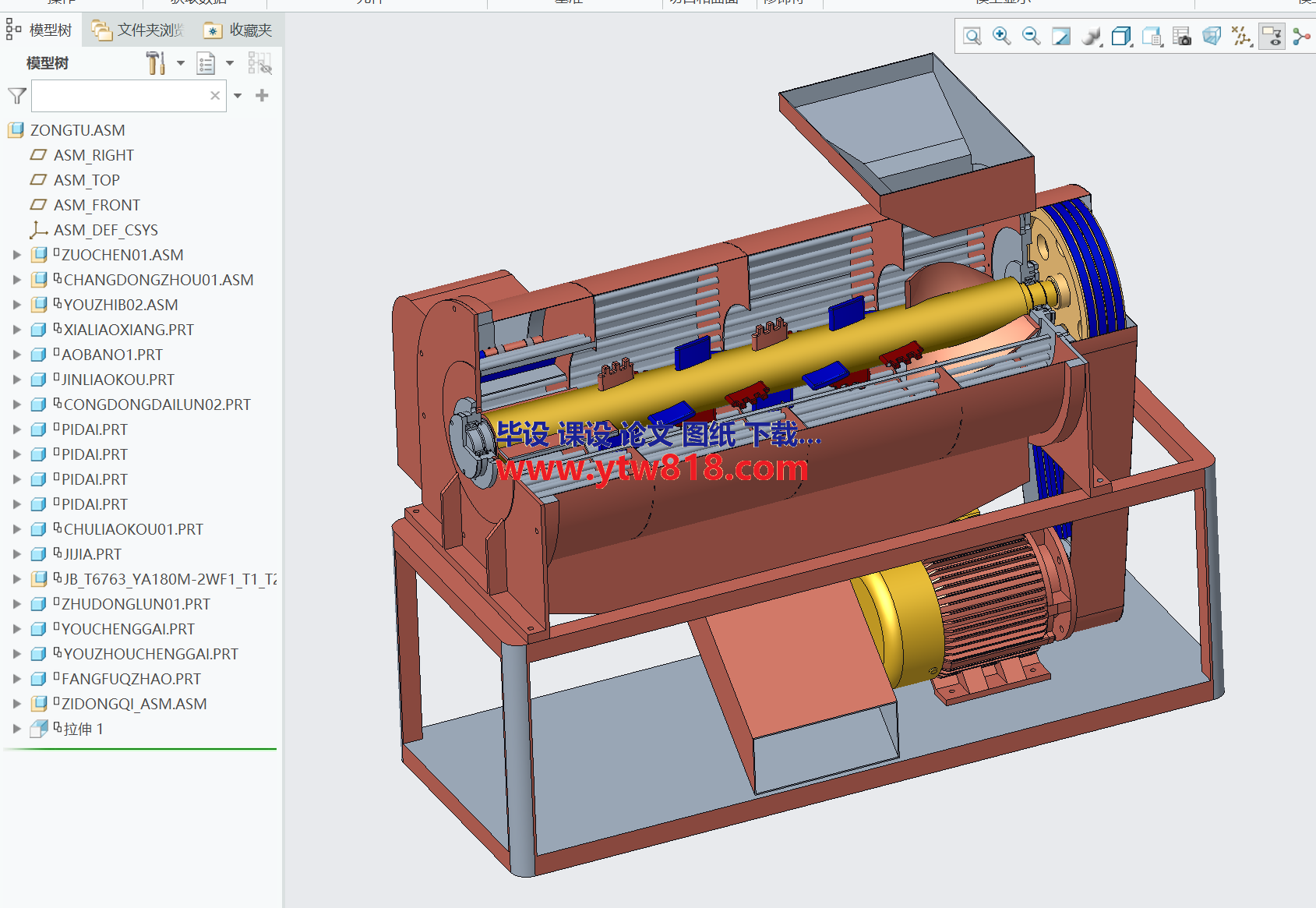Click the Zoom In magnifier icon
Screen dimensions: 1316x908
[x=1001, y=36]
